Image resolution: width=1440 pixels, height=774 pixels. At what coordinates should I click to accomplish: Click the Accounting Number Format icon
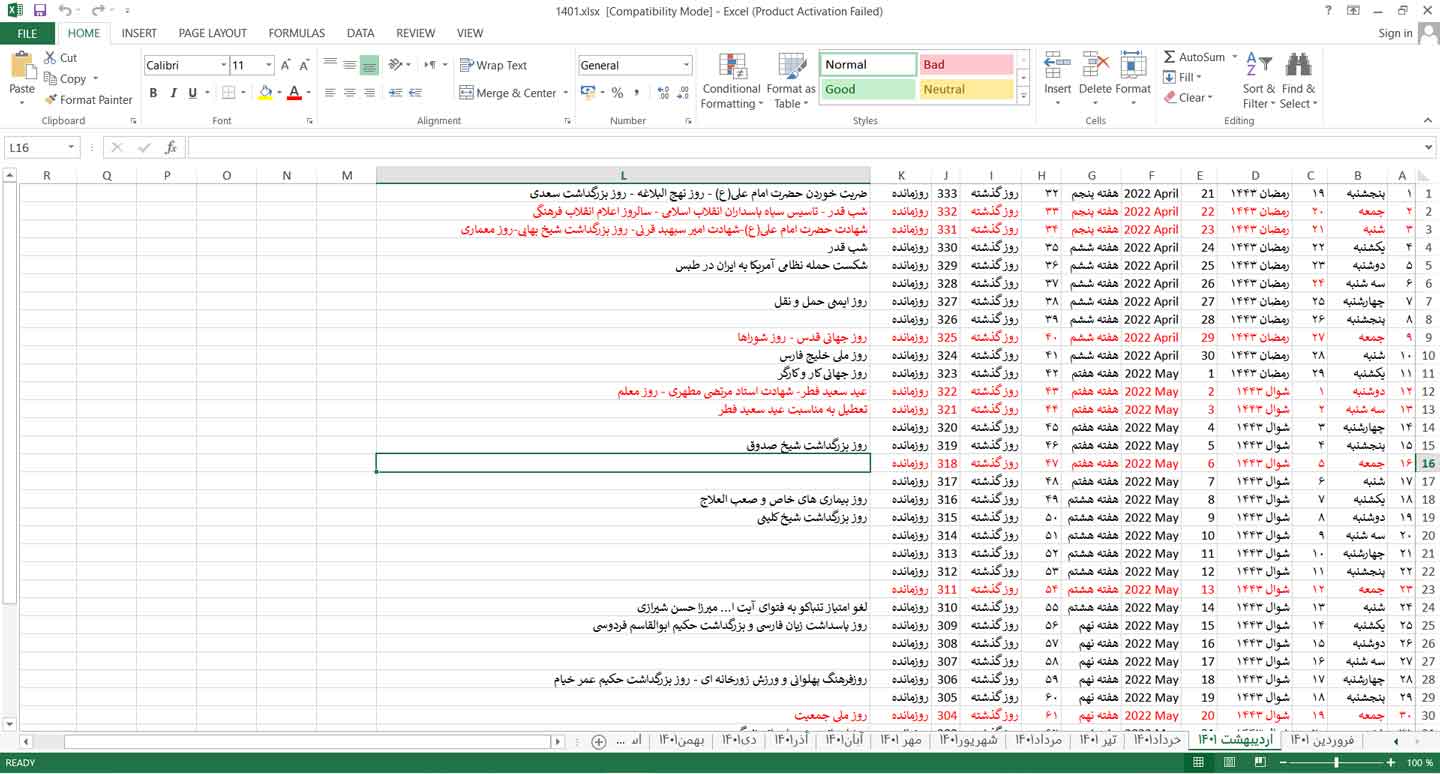[x=587, y=93]
